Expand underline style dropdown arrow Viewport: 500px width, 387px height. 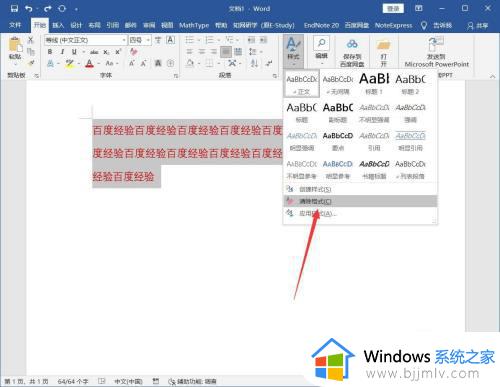83,52
